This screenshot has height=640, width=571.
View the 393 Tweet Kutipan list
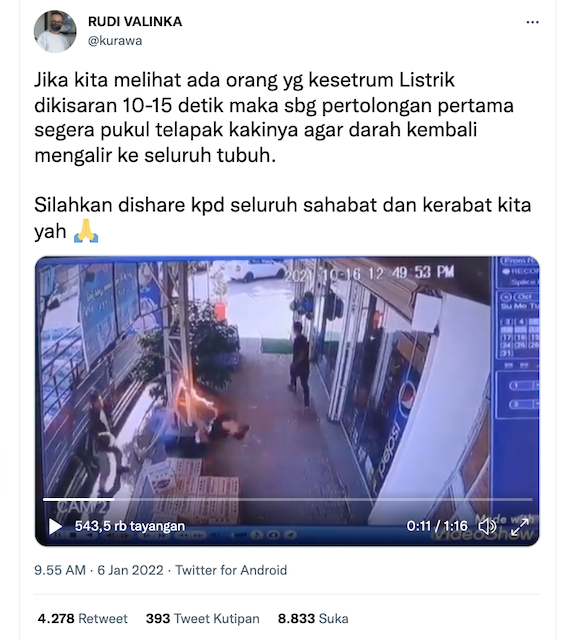click(x=202, y=618)
